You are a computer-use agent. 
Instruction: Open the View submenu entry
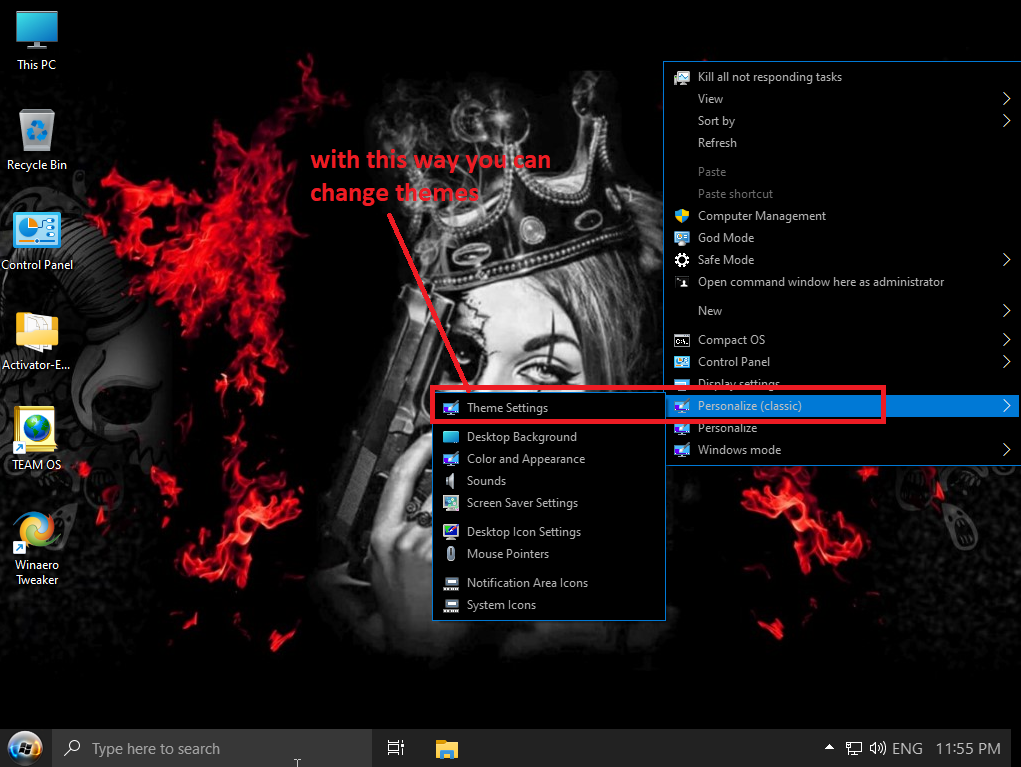[x=842, y=99]
